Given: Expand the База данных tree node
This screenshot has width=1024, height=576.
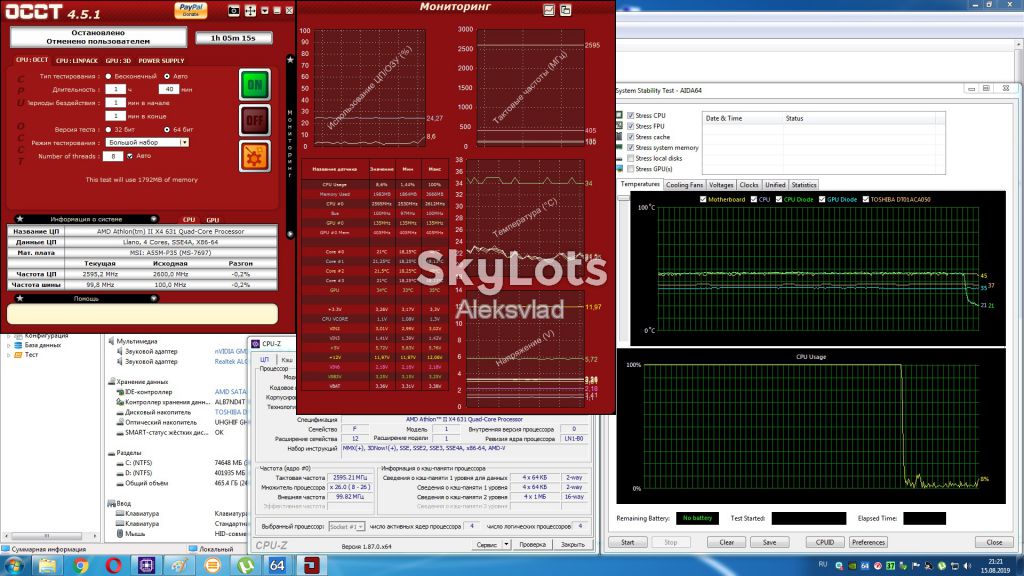Looking at the screenshot, I should coord(8,345).
